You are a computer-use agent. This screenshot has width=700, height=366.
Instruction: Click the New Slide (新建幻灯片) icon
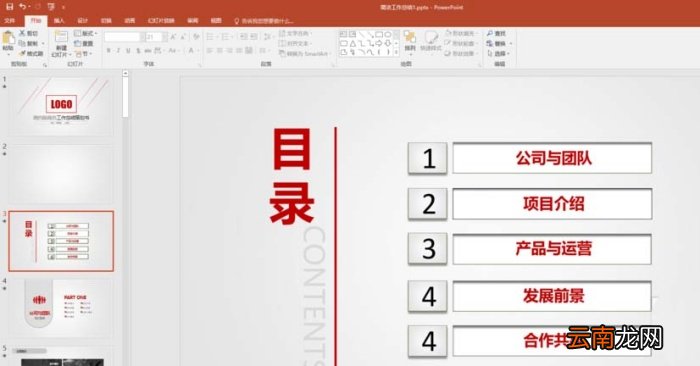point(61,37)
